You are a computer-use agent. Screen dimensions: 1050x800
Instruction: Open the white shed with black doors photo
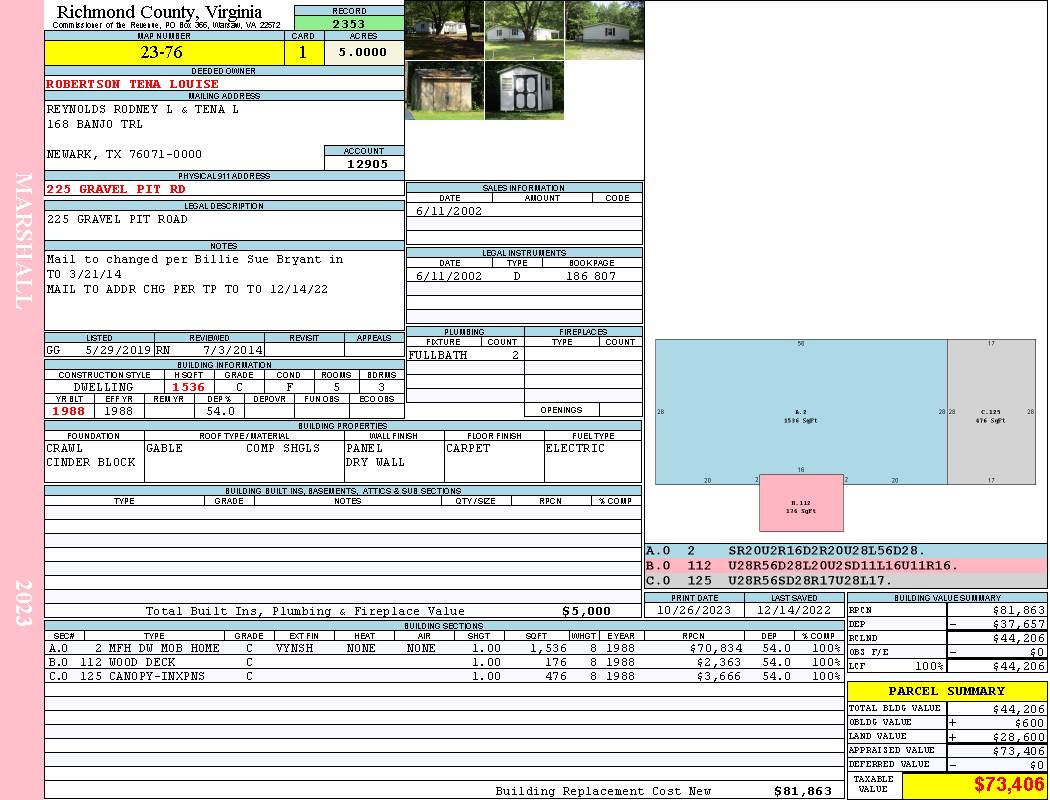(x=524, y=90)
